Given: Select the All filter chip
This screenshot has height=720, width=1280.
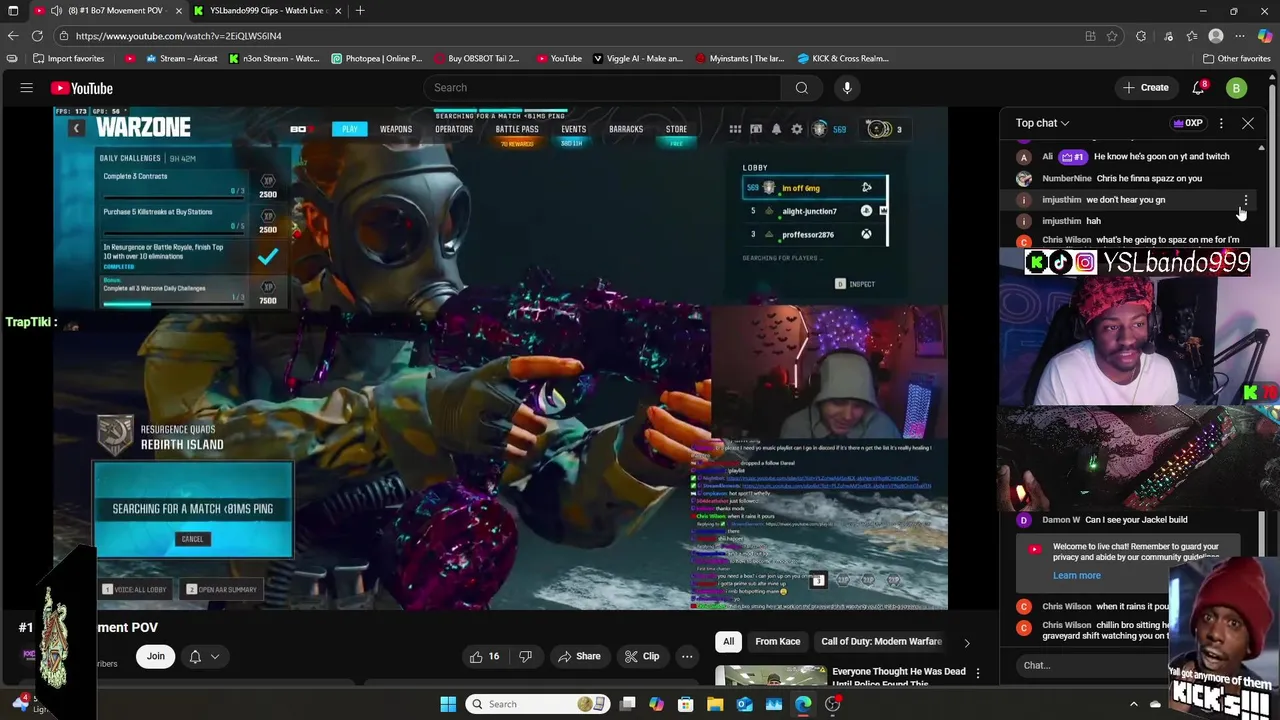Looking at the screenshot, I should coord(728,641).
